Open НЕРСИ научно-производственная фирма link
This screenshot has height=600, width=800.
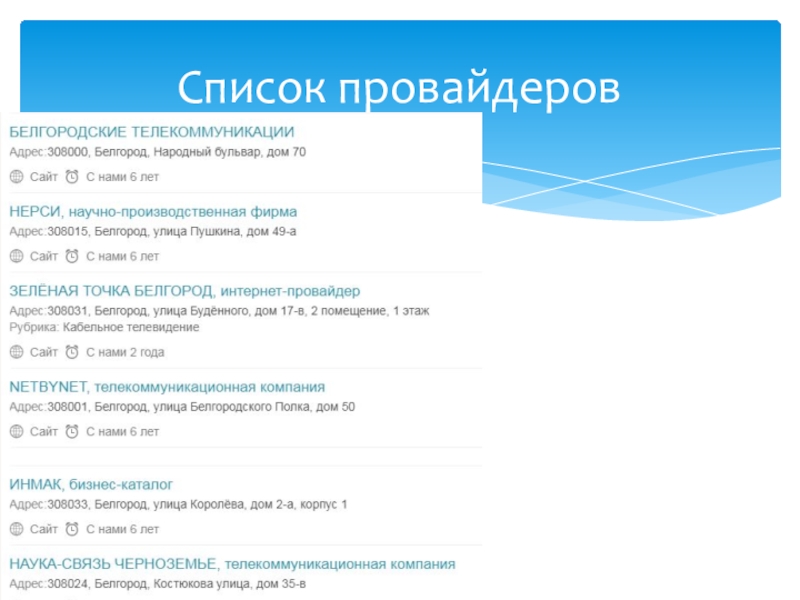point(153,211)
